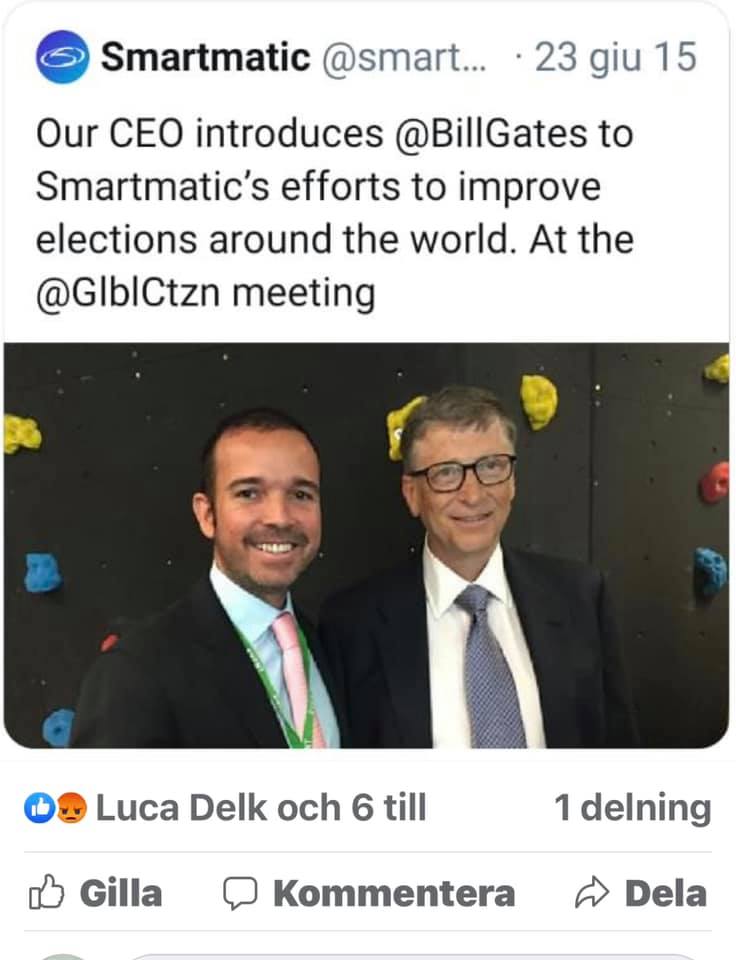Tap the share arrow icon

coord(593,893)
